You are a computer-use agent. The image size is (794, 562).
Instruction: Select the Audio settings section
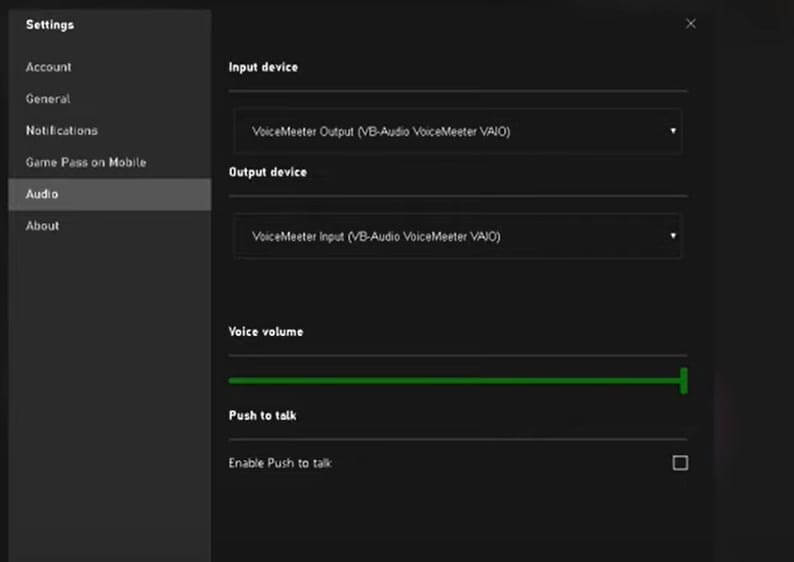[x=42, y=194]
